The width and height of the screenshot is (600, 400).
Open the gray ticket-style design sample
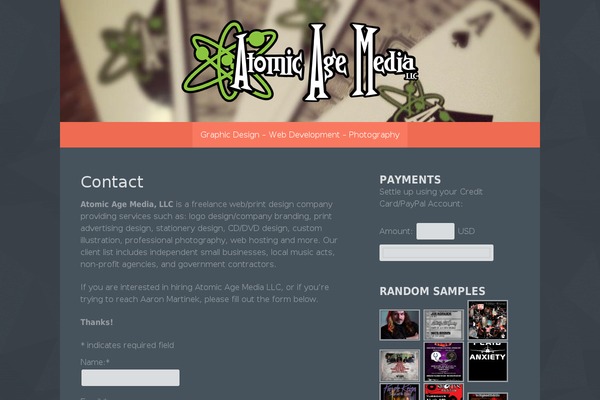pos(443,325)
